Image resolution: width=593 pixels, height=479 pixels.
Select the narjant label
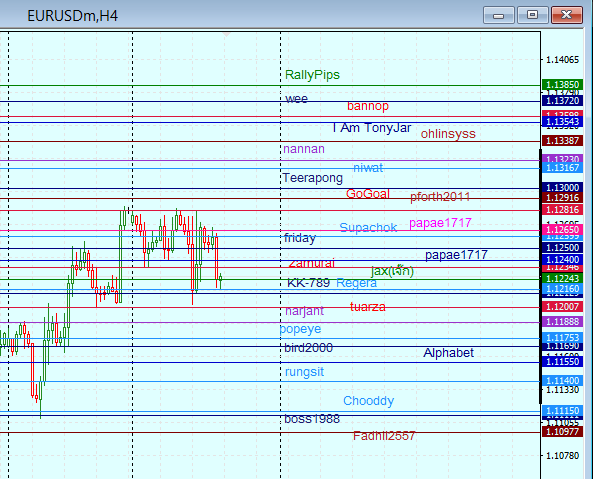point(304,311)
